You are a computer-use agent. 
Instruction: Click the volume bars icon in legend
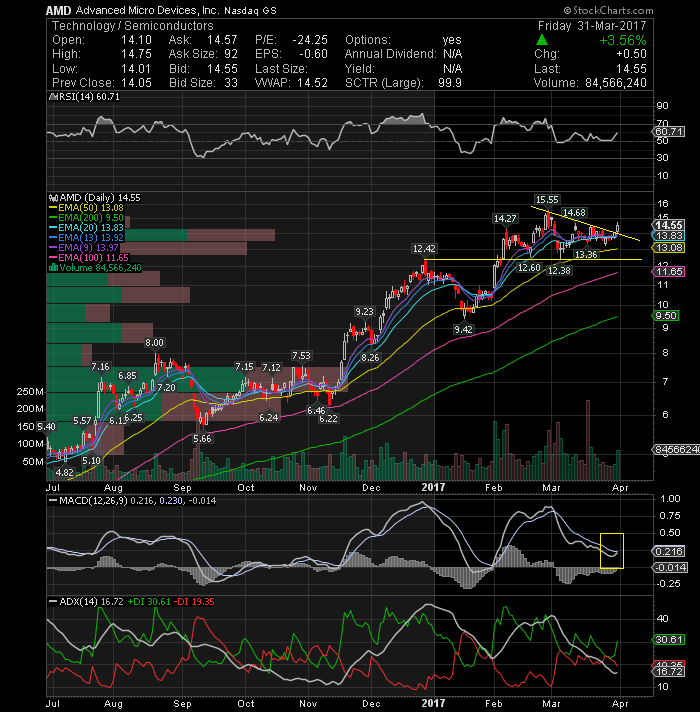pyautogui.click(x=53, y=267)
